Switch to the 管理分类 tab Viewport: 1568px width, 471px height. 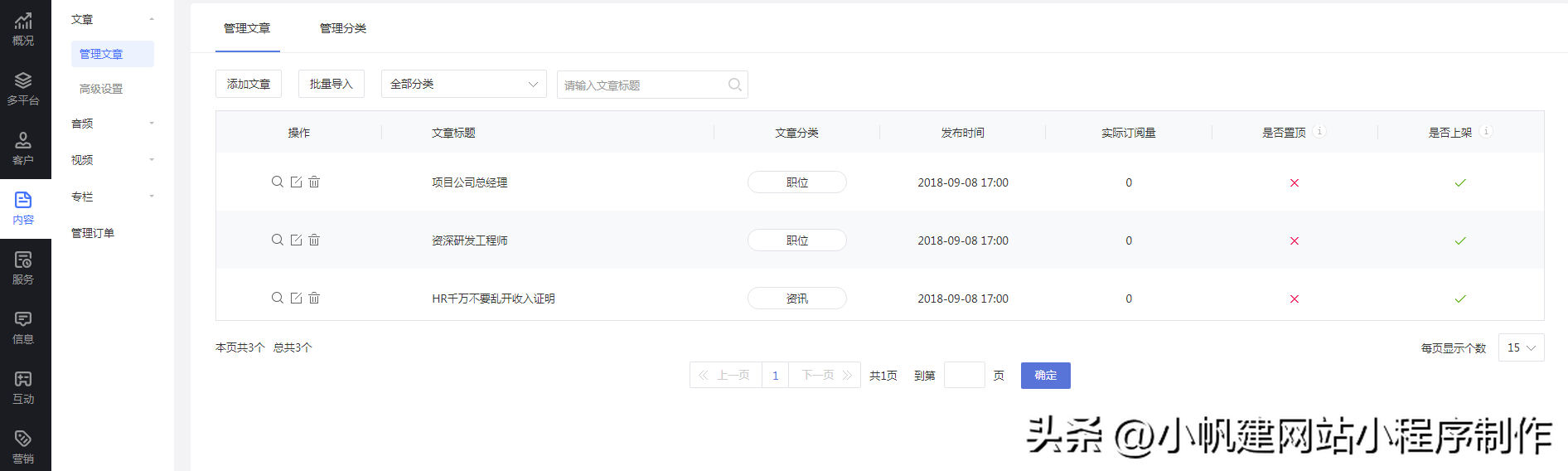point(343,28)
